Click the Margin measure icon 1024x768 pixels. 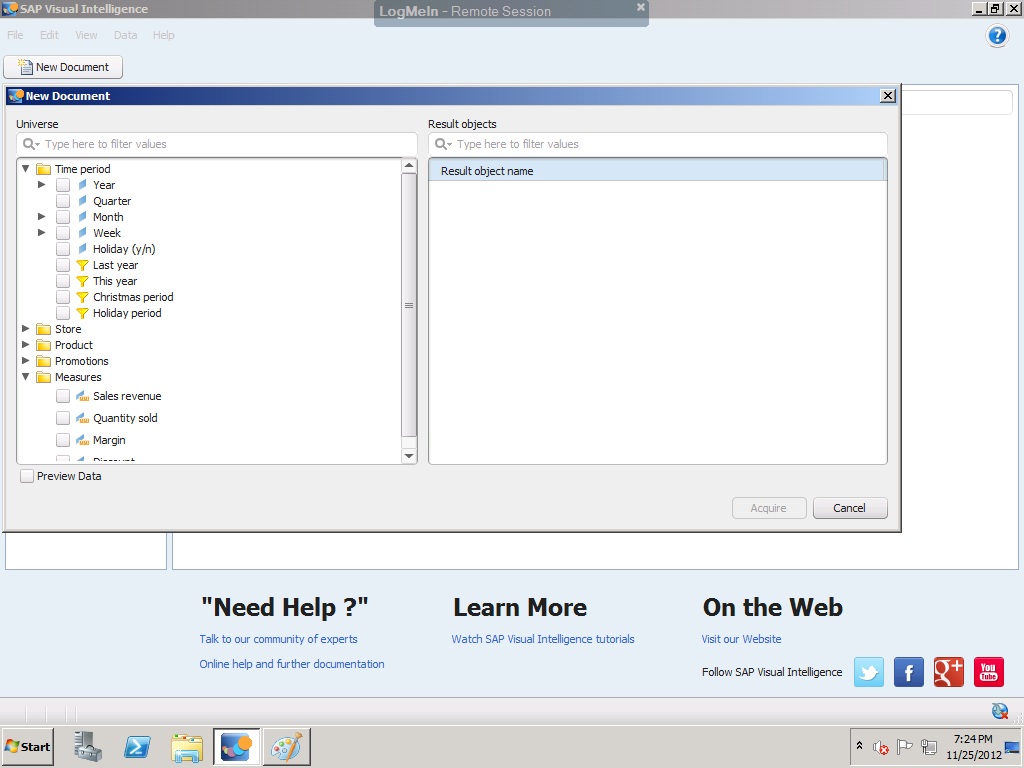point(82,440)
